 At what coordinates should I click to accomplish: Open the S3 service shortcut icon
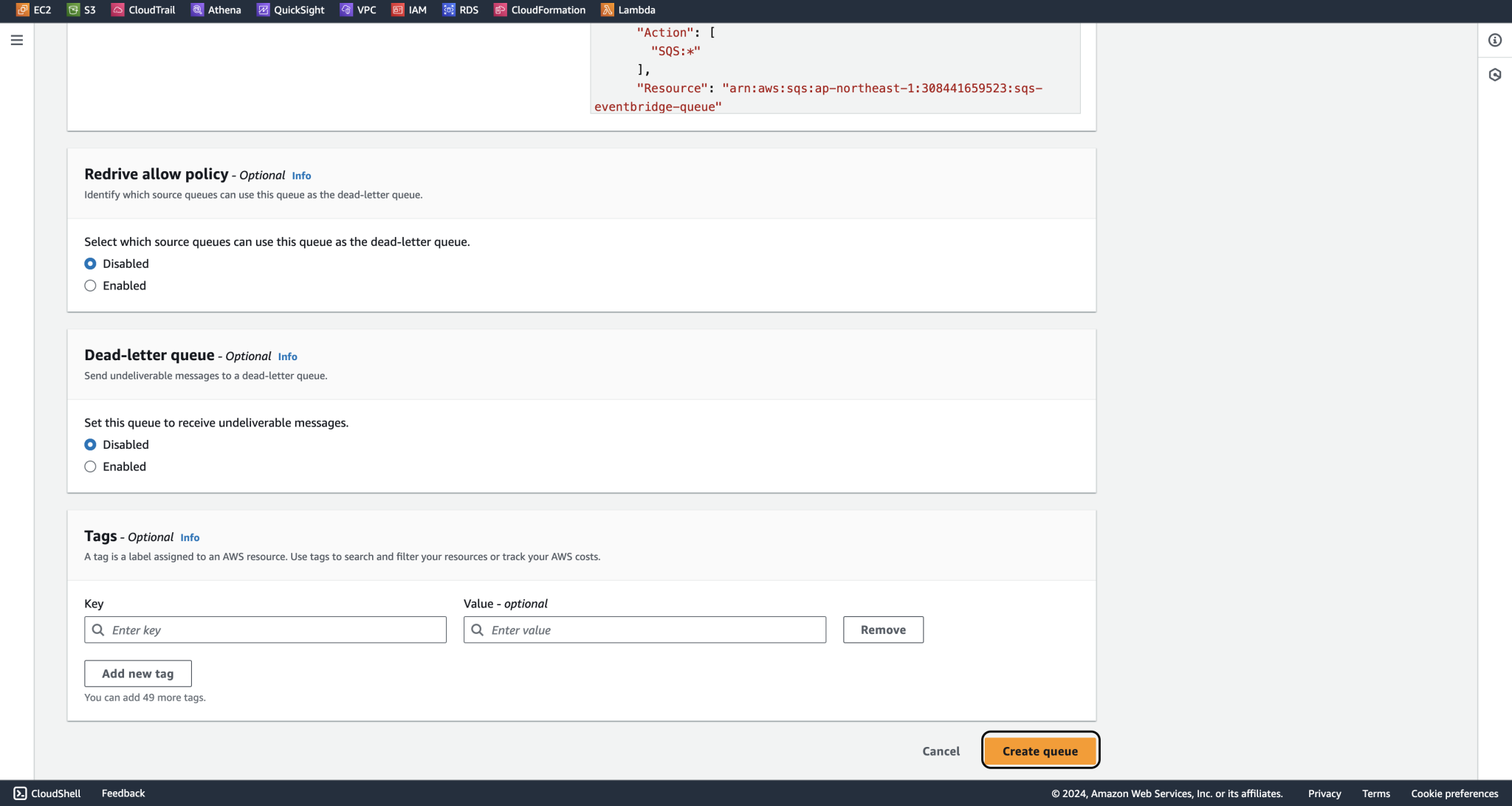pos(73,10)
